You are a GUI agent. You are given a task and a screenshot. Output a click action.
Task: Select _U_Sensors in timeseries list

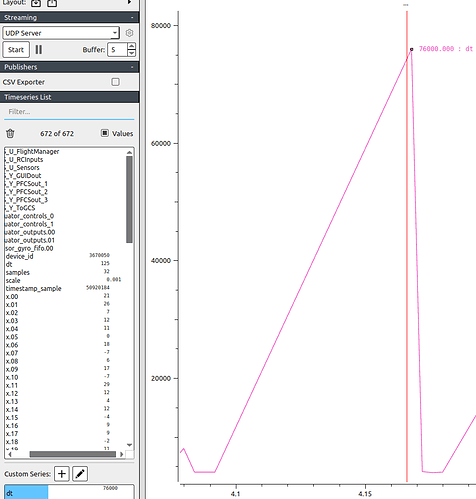[22, 168]
